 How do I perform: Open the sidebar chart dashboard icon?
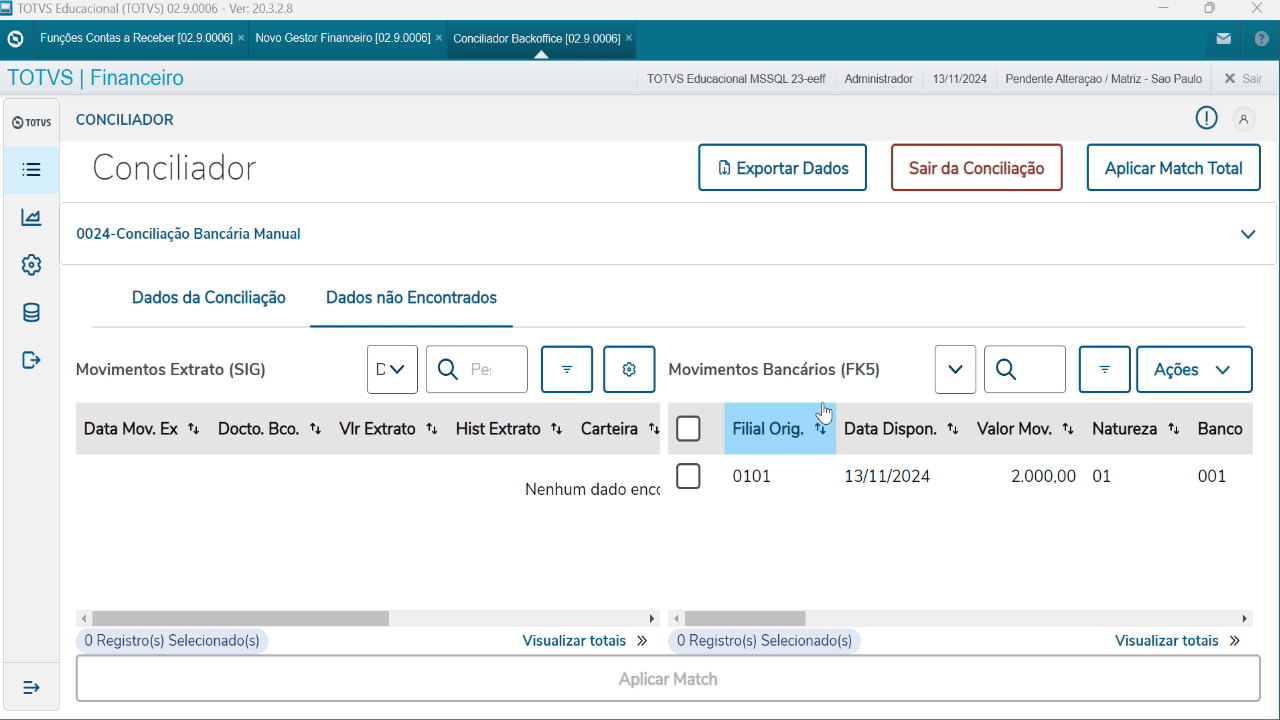(31, 217)
